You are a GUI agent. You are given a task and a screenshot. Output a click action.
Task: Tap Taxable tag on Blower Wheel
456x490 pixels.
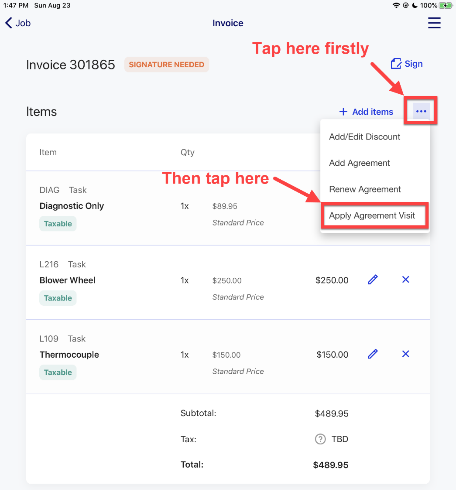pyautogui.click(x=58, y=298)
